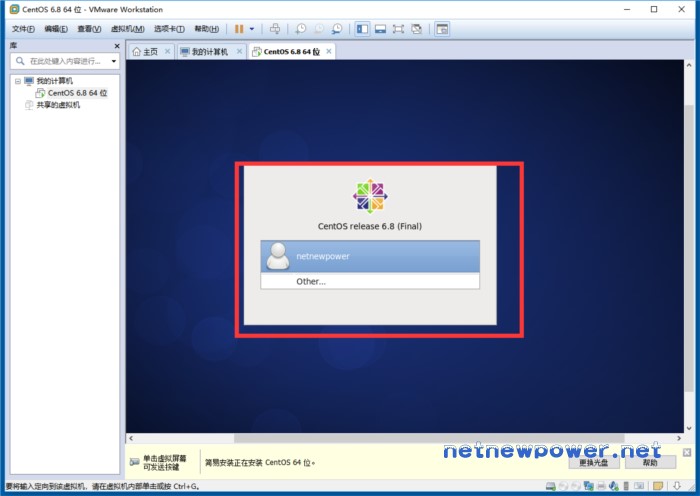
Task: Switch to Unity mode via toolbar icon
Action: [x=417, y=29]
